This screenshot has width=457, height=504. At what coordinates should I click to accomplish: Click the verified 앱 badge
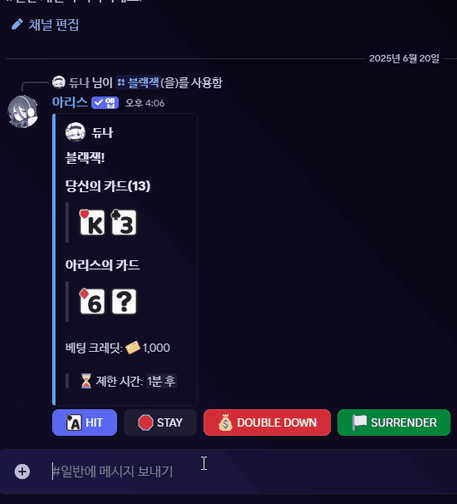pyautogui.click(x=105, y=103)
